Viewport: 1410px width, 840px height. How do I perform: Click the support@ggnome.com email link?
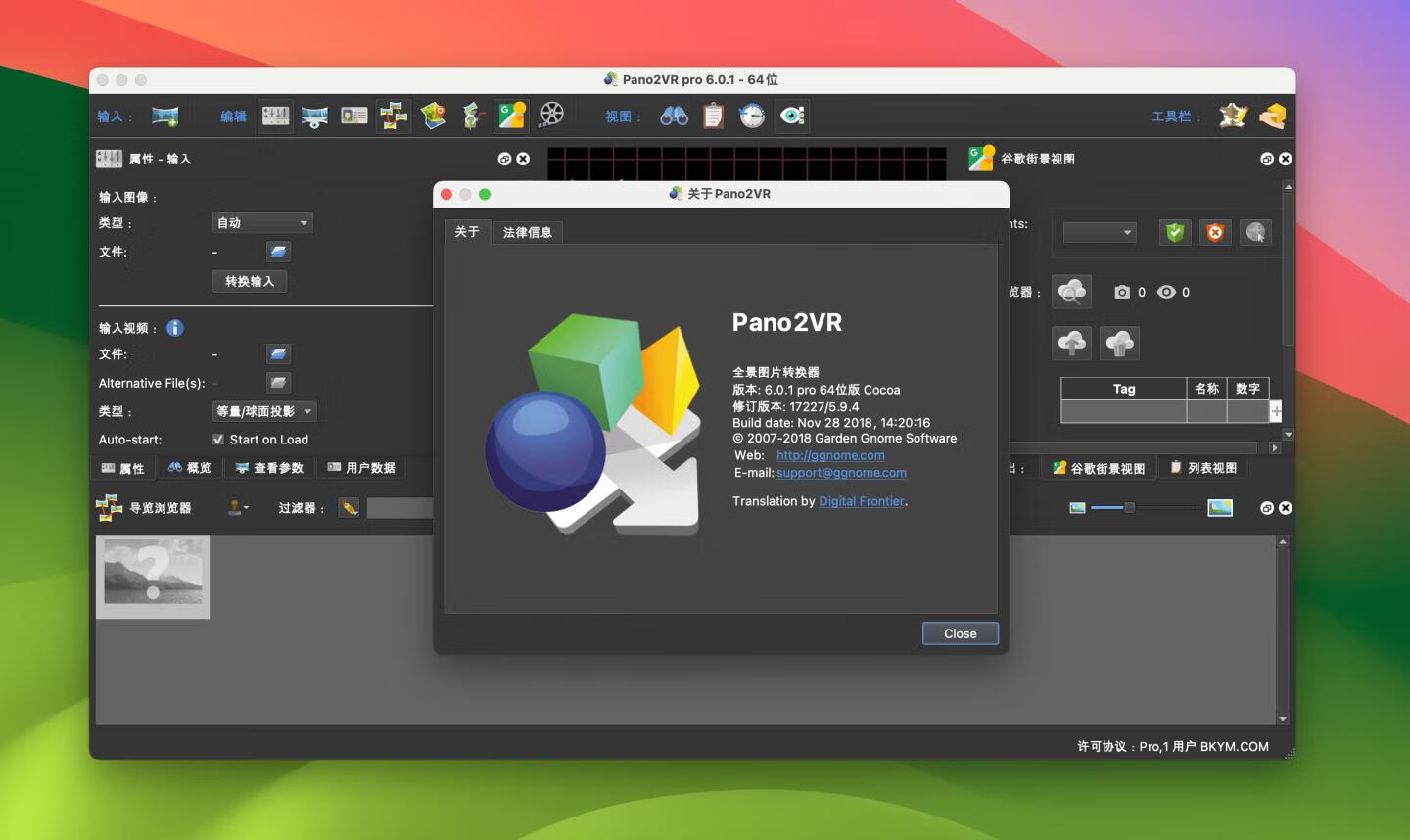(841, 472)
